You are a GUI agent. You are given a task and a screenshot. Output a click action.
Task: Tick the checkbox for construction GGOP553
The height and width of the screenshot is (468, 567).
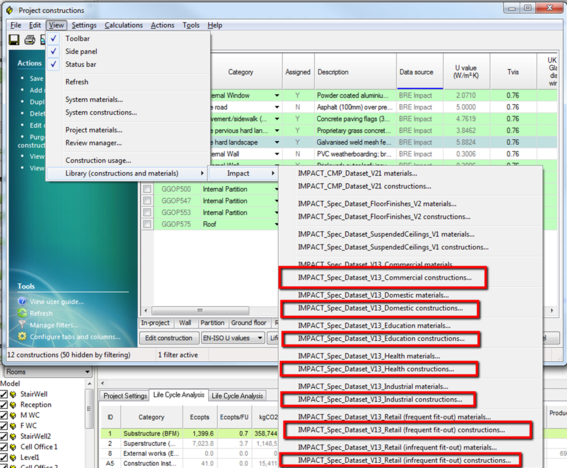tap(147, 212)
